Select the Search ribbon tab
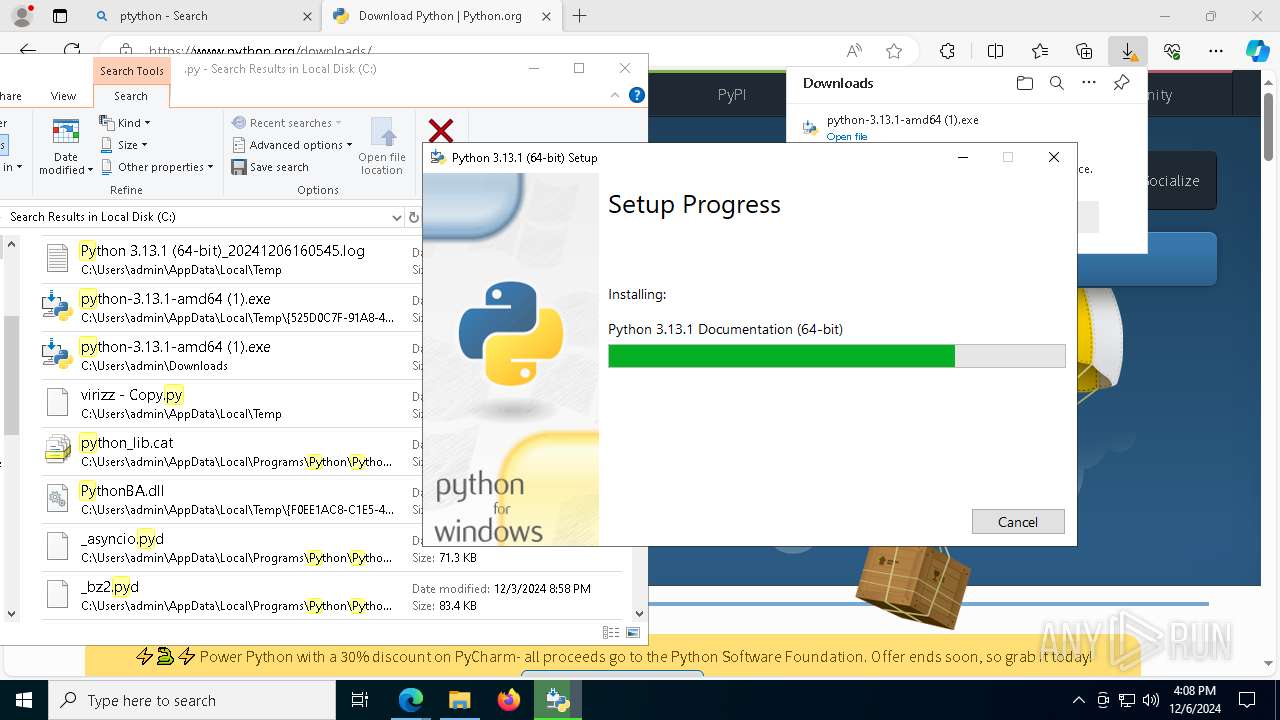 pos(131,96)
